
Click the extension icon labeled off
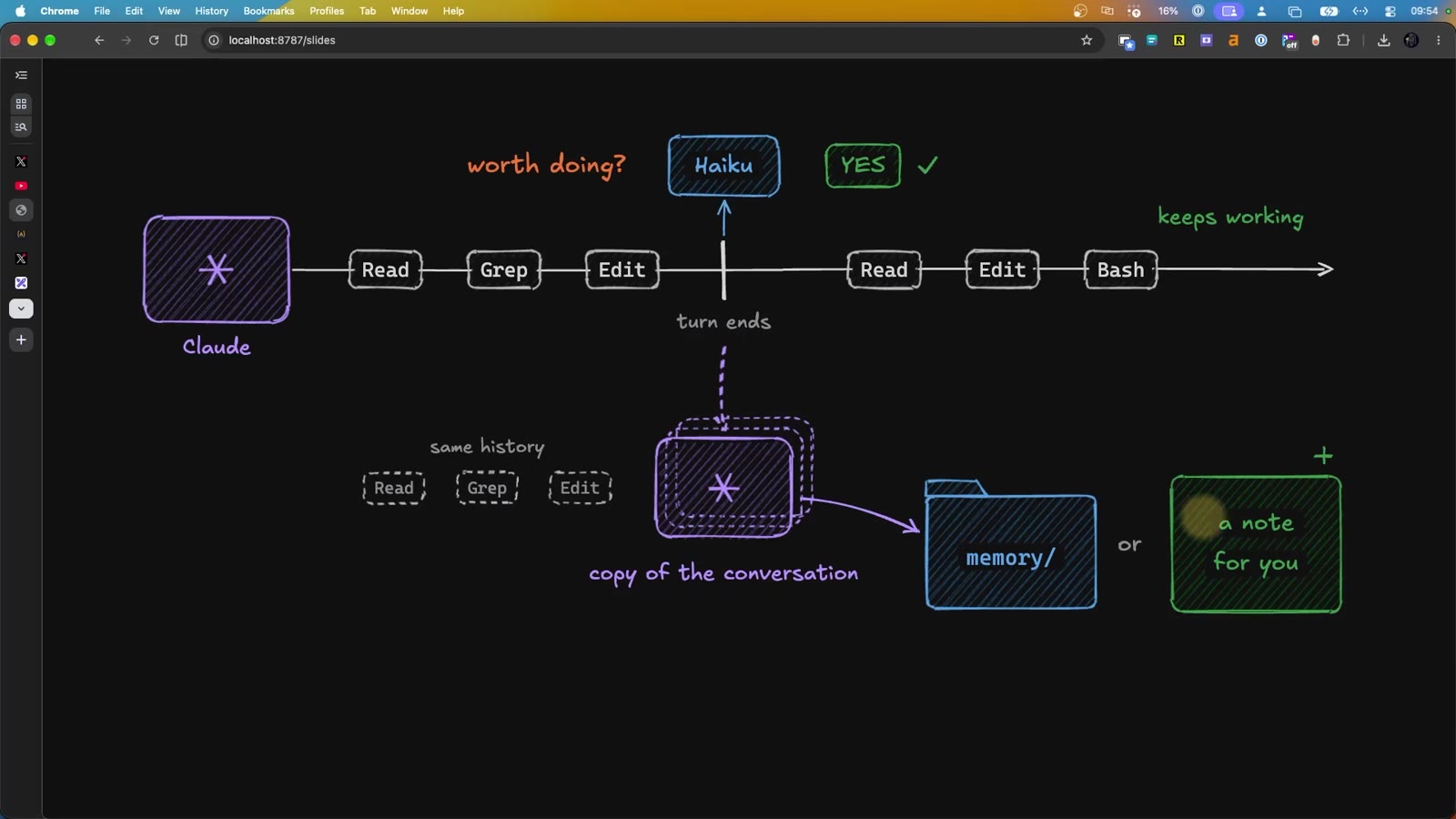click(x=1289, y=40)
